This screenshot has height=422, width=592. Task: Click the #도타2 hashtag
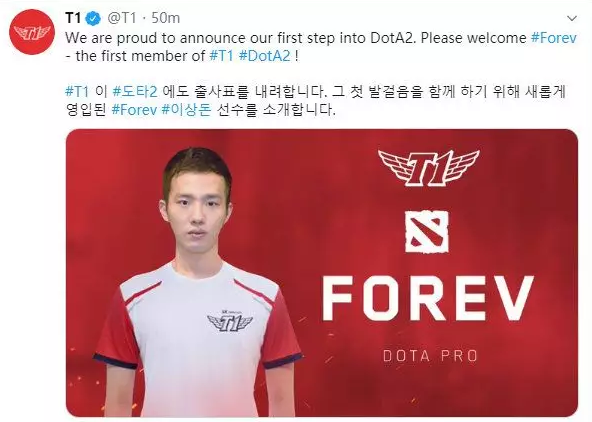135,92
